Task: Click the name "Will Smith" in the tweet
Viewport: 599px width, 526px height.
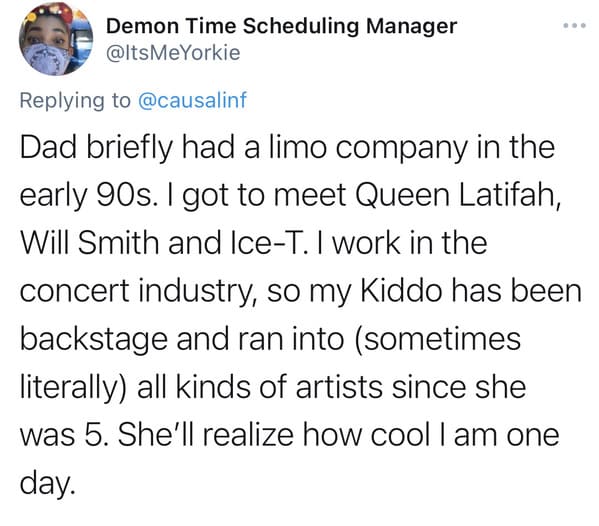Action: [x=90, y=243]
